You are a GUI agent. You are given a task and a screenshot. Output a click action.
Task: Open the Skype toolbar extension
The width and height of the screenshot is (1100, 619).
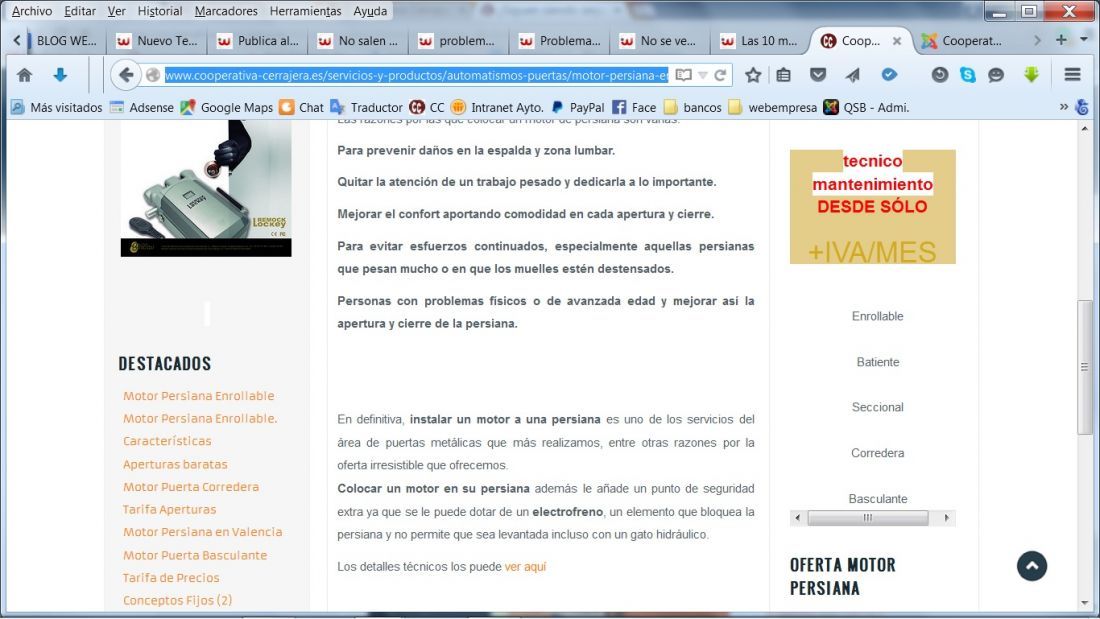967,74
